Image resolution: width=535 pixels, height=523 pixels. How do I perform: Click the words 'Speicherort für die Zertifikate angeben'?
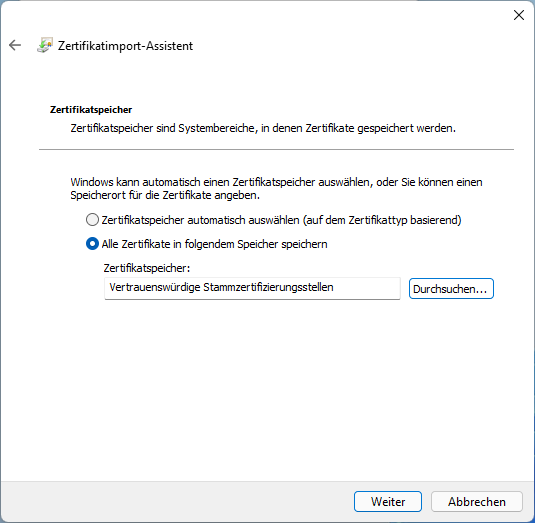165,195
